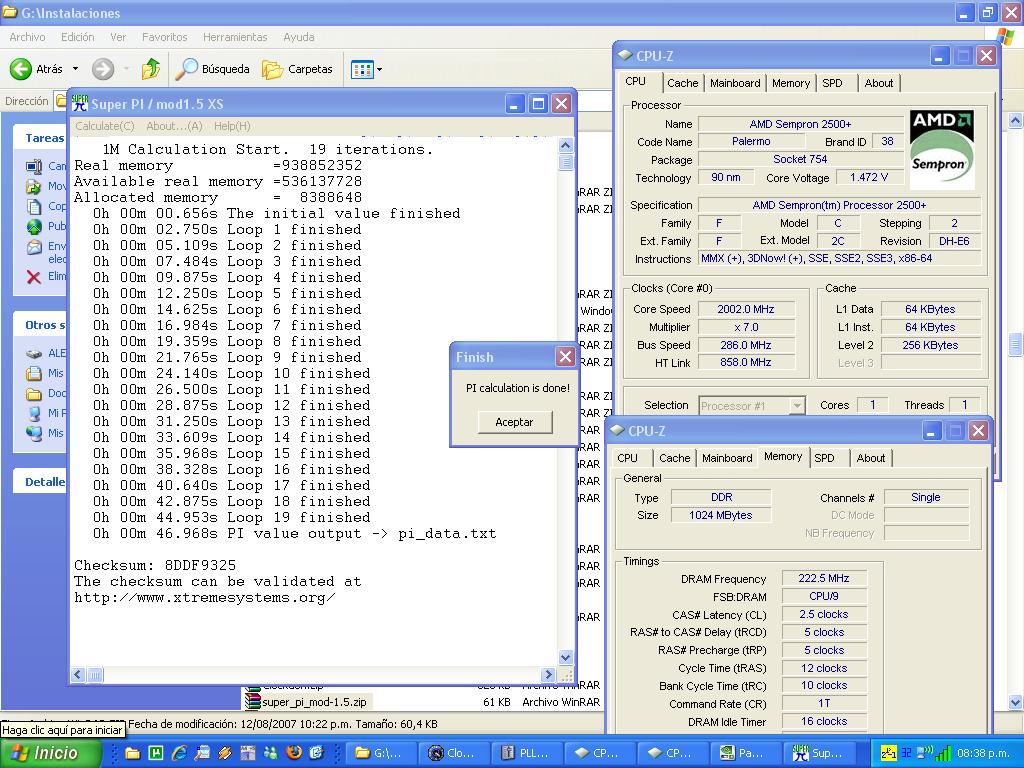Click the Eliminar red X task icon

coord(34,277)
